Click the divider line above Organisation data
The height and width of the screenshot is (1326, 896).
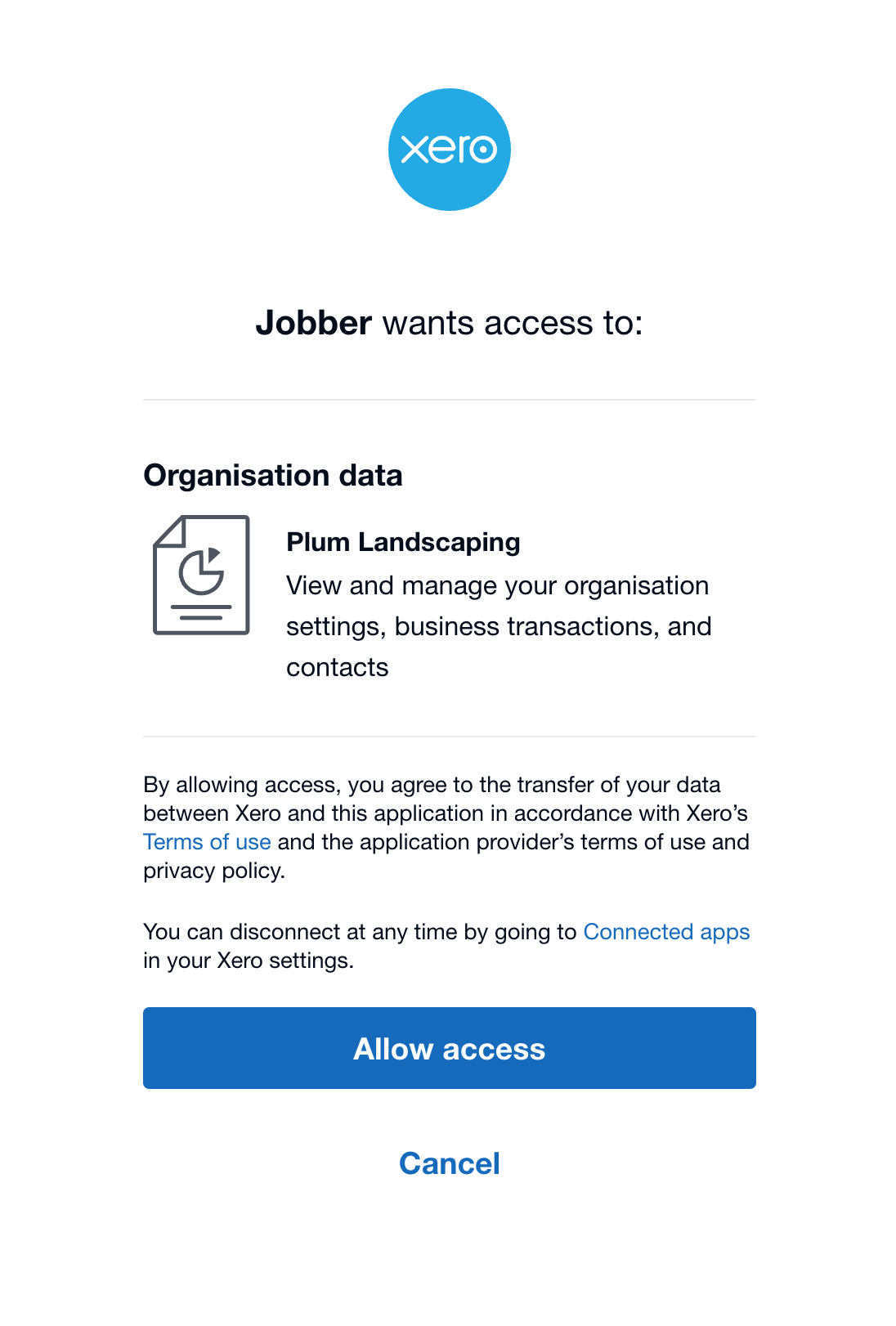[x=449, y=400]
